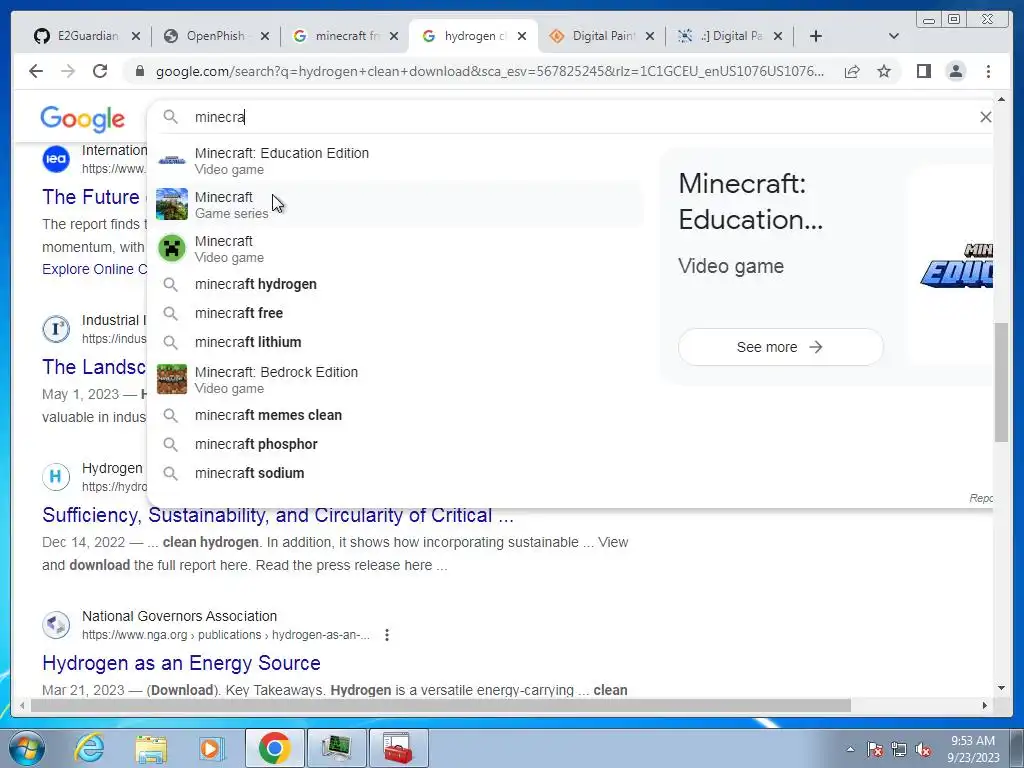Viewport: 1024px width, 768px height.
Task: Close the last Digital Pa tab
Action: (778, 36)
